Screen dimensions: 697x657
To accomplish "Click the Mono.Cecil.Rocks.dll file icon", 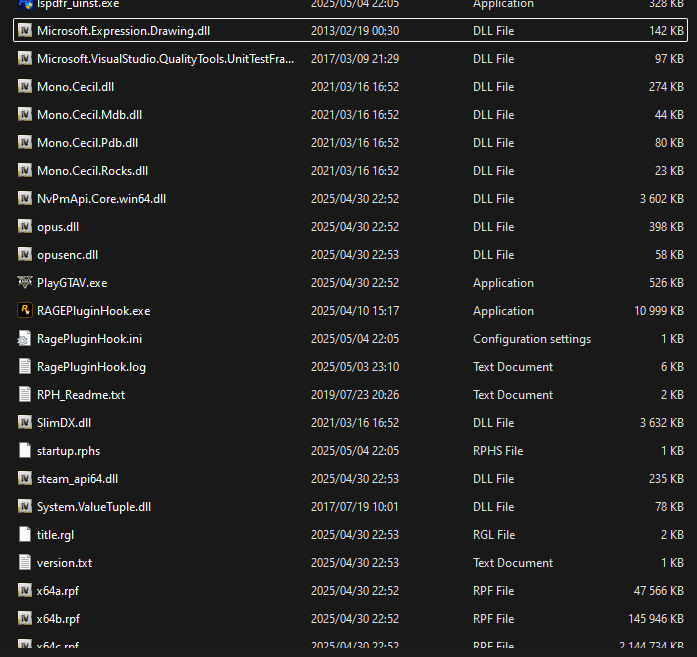I will click(24, 170).
